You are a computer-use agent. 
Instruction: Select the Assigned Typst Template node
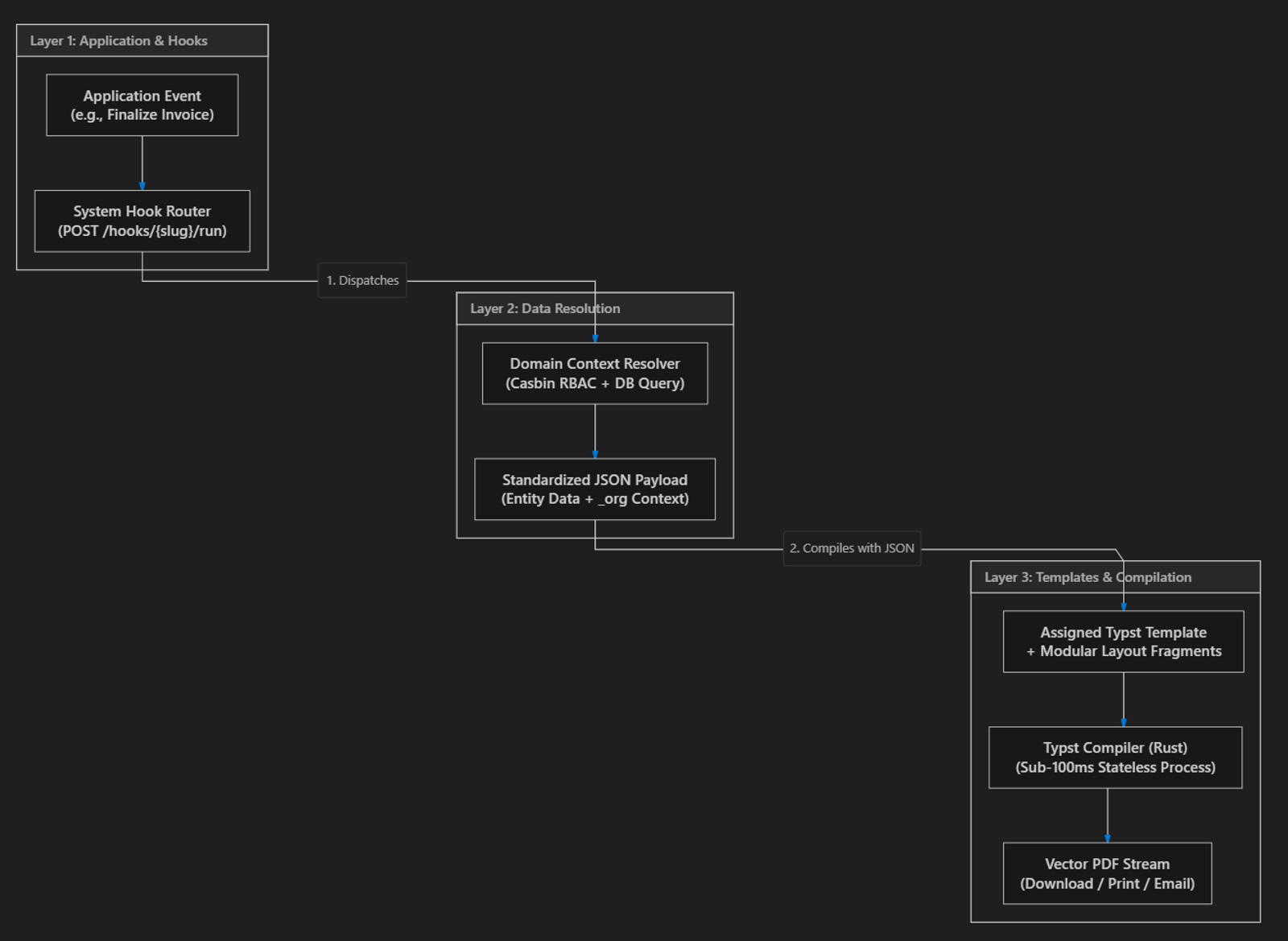[1123, 642]
